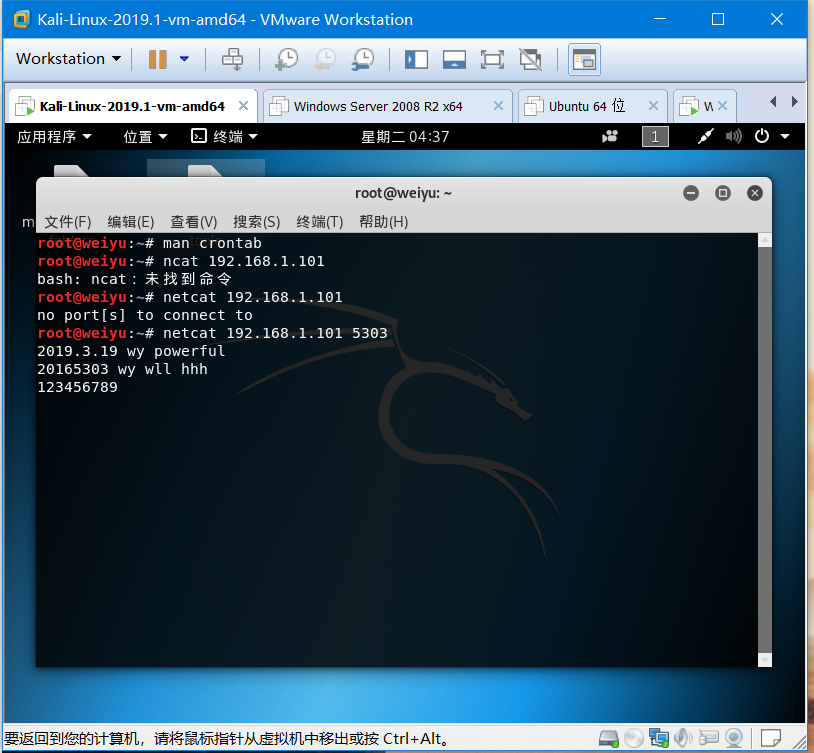Toggle the VMware Unity mode icon
The width and height of the screenshot is (814, 753).
531,59
